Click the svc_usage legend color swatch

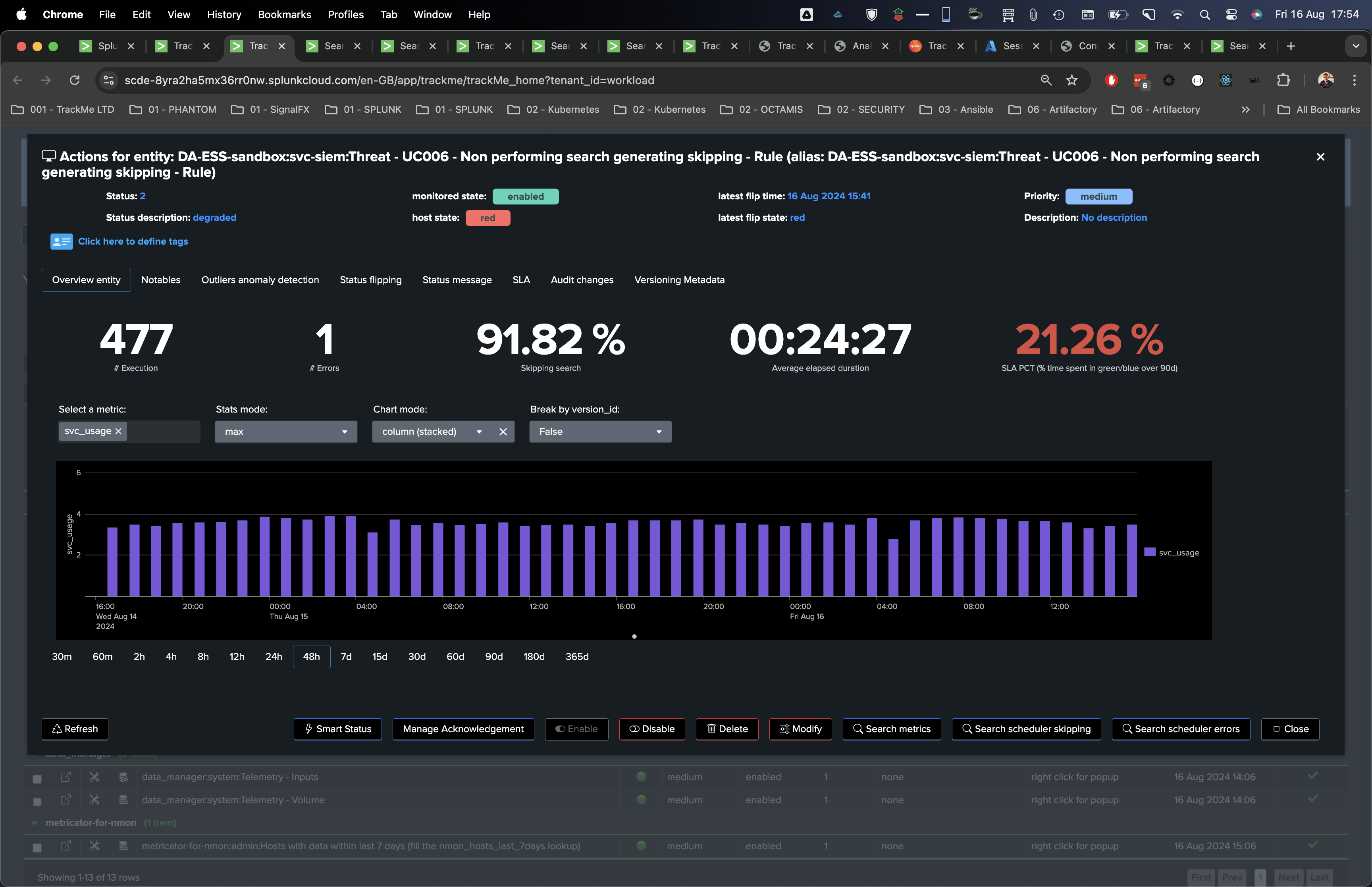(1150, 552)
